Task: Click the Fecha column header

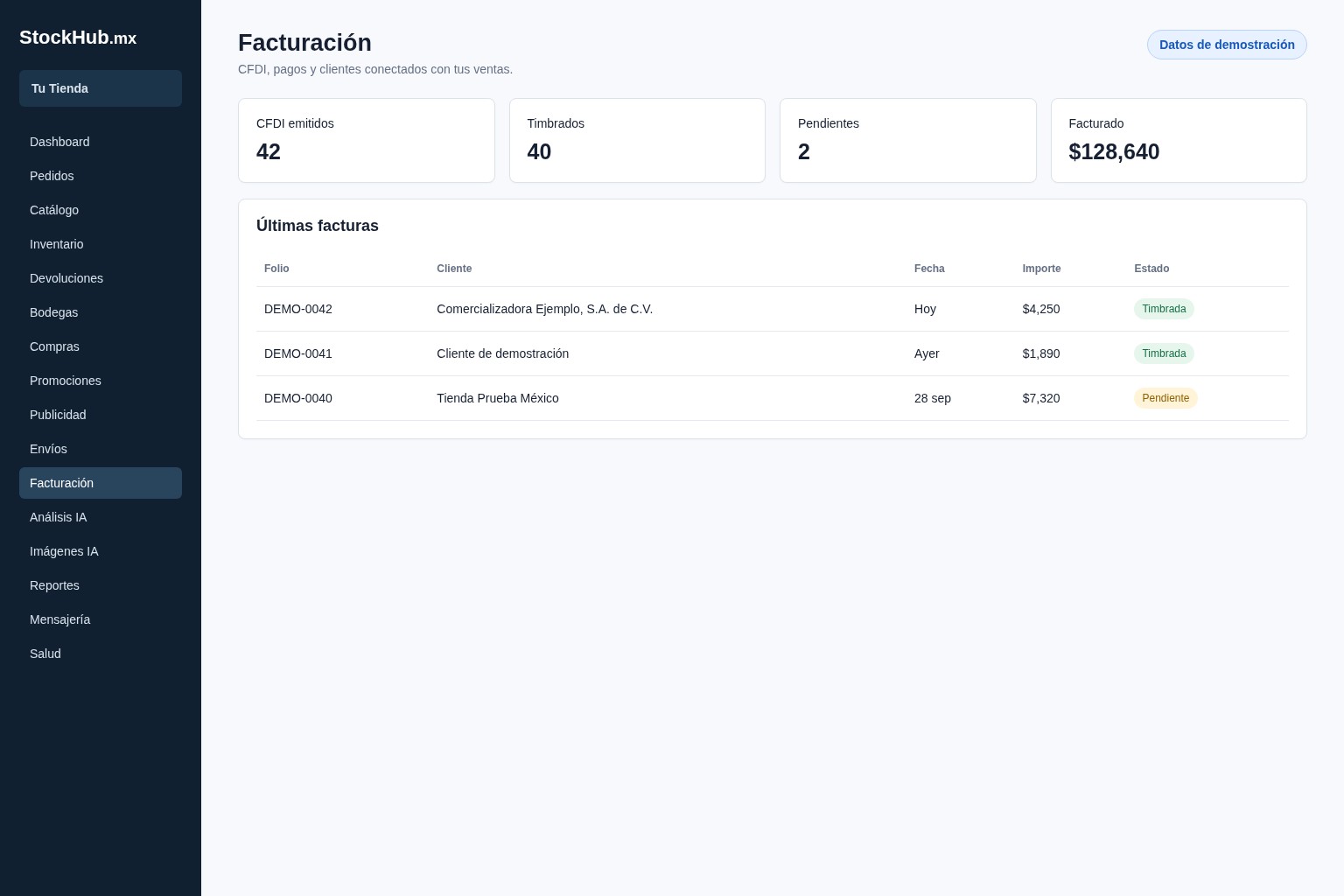Action: pyautogui.click(x=929, y=269)
